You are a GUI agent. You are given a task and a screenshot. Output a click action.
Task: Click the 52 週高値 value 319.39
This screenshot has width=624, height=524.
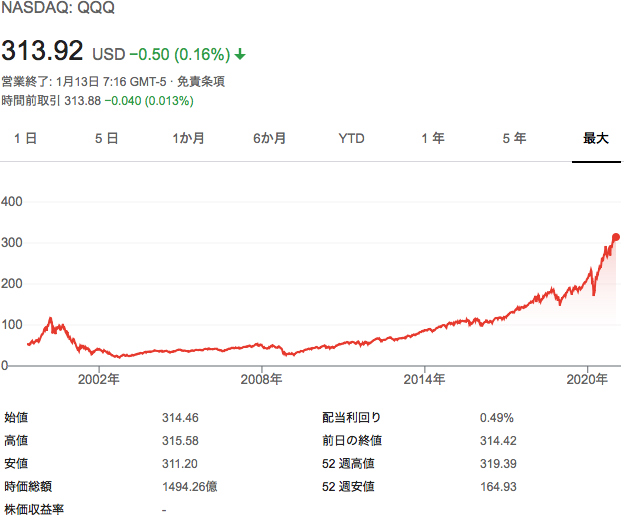click(498, 464)
